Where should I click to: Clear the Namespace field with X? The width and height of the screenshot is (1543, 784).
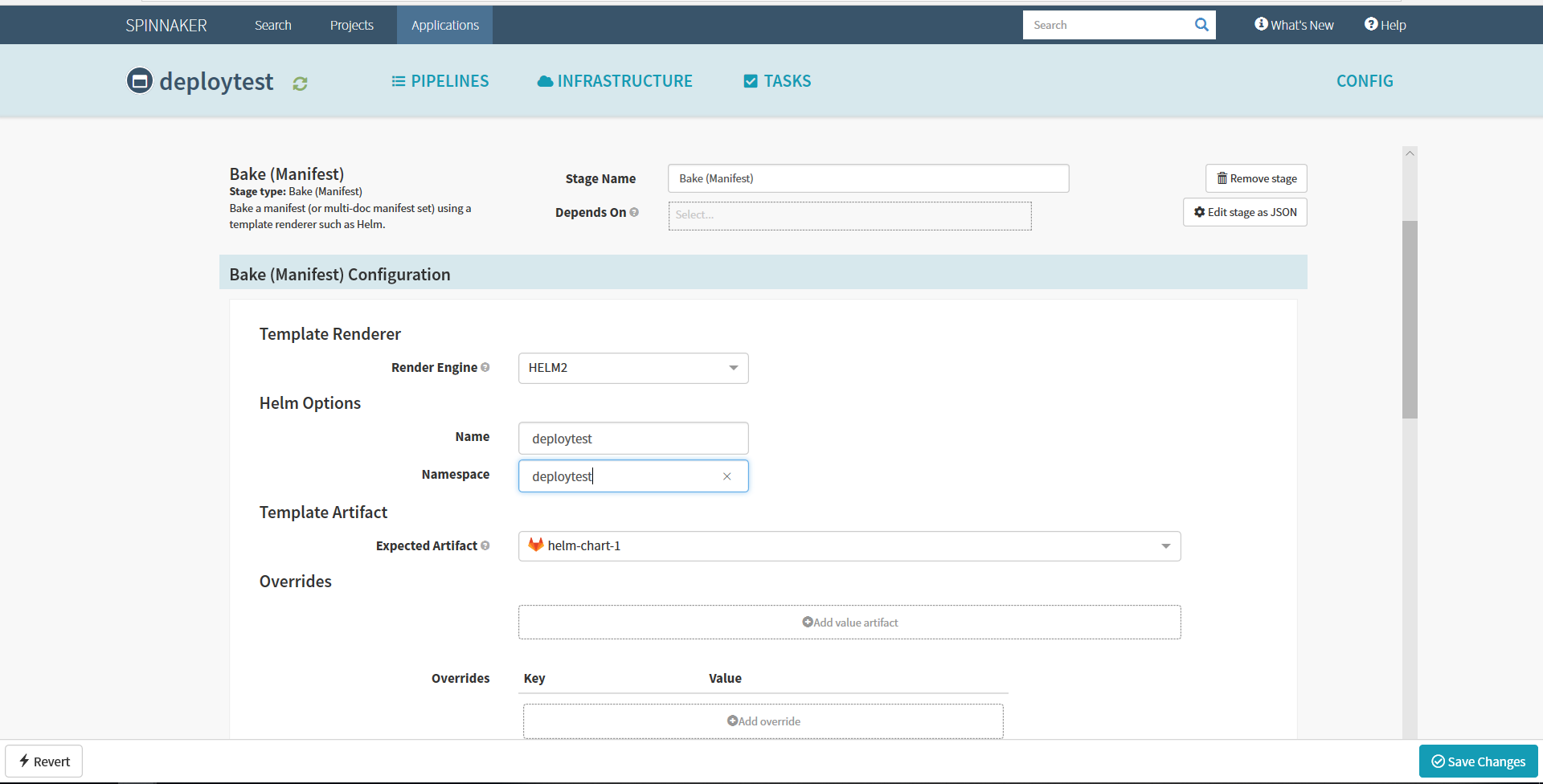(x=726, y=476)
